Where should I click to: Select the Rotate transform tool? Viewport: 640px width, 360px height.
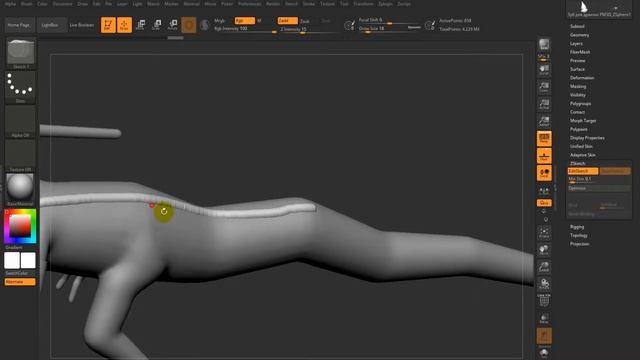coord(173,25)
